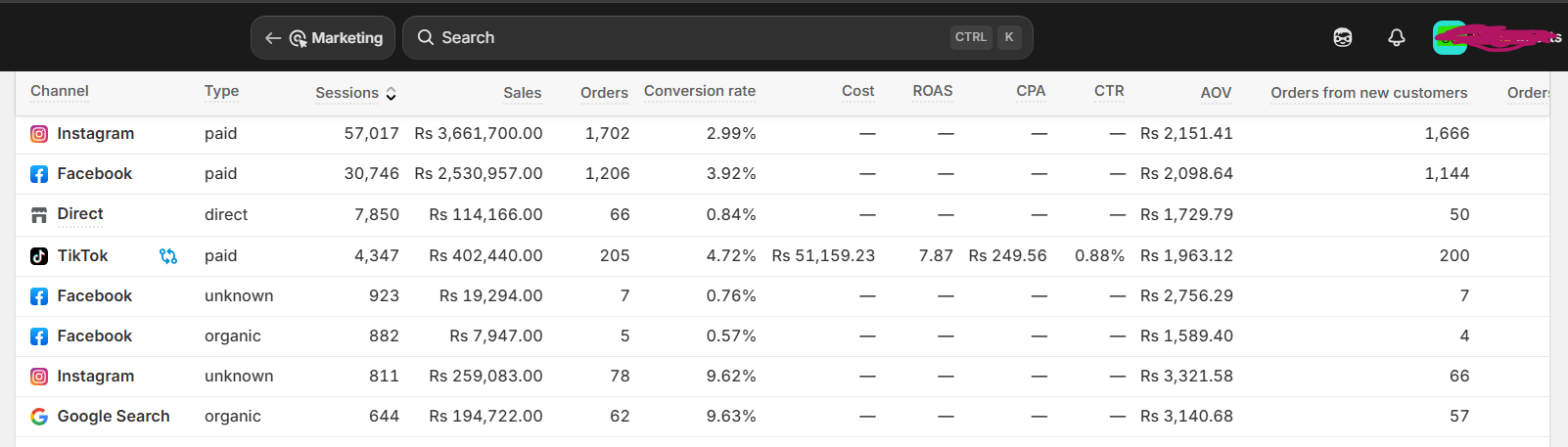1568x447 pixels.
Task: Open the Sidekick assistant icon in header
Action: tap(1343, 37)
